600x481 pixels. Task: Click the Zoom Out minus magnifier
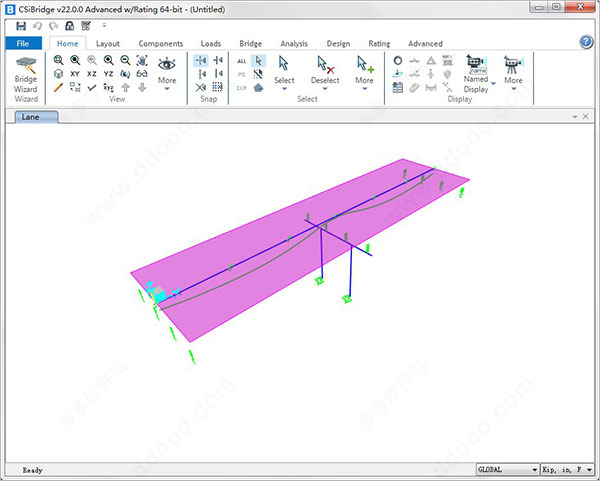[x=125, y=60]
